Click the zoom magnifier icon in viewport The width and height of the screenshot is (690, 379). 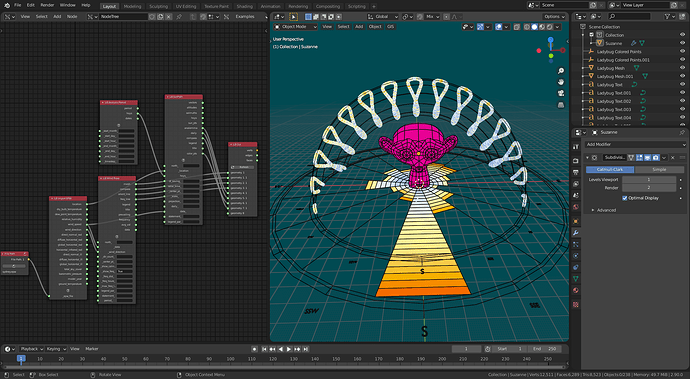click(x=561, y=70)
